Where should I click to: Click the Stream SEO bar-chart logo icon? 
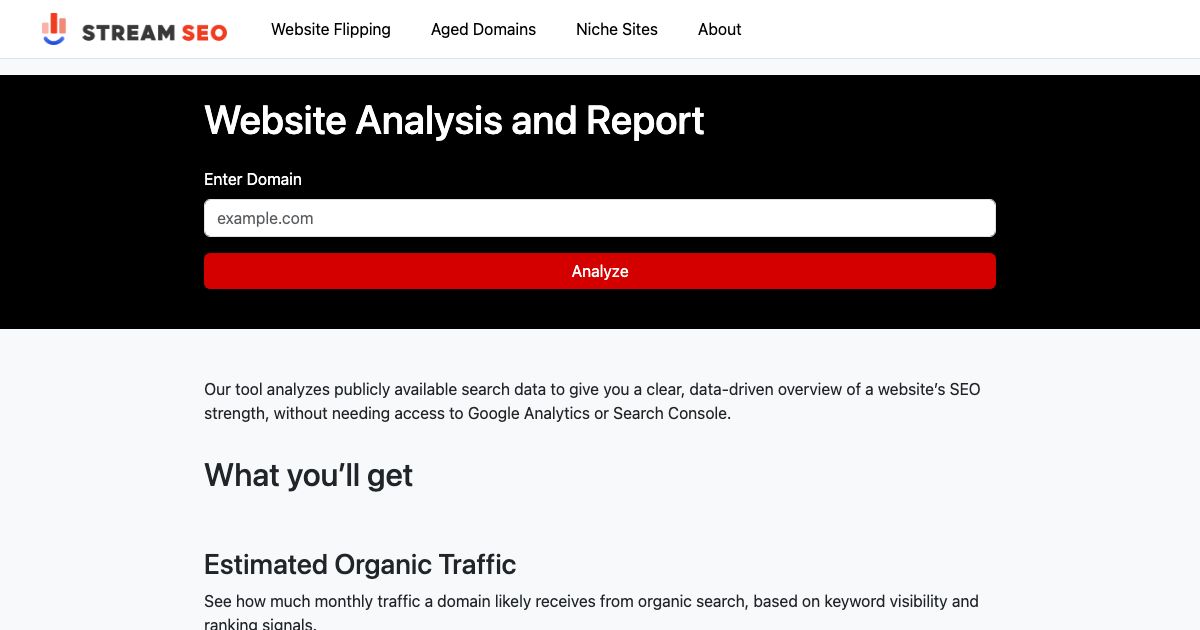(x=54, y=29)
